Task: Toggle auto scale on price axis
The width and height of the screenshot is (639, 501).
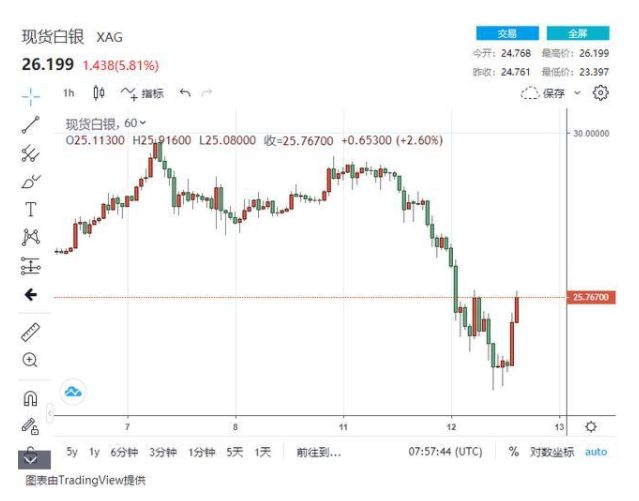Action: 596,452
